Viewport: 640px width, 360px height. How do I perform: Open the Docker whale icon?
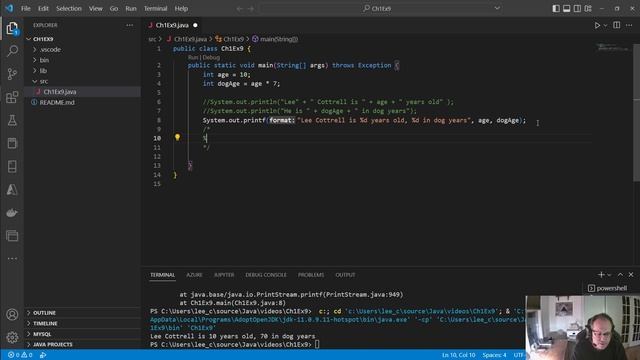click(12, 213)
